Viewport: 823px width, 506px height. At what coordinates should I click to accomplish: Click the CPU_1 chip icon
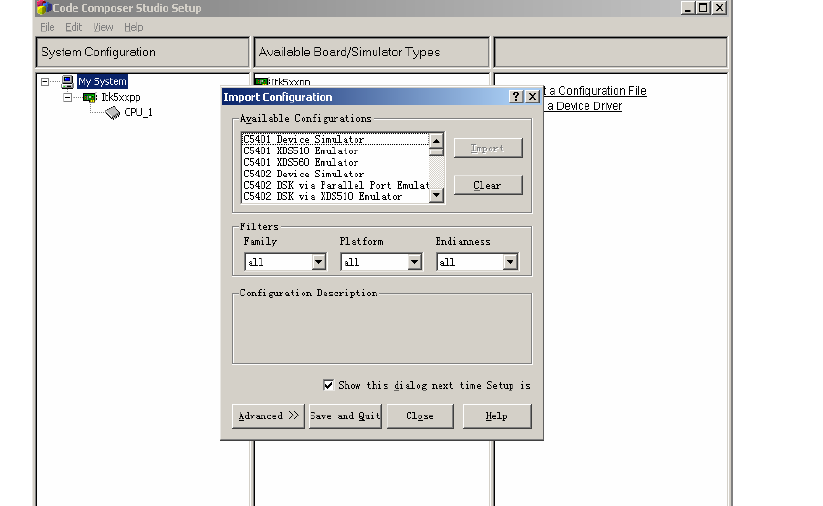pos(113,112)
